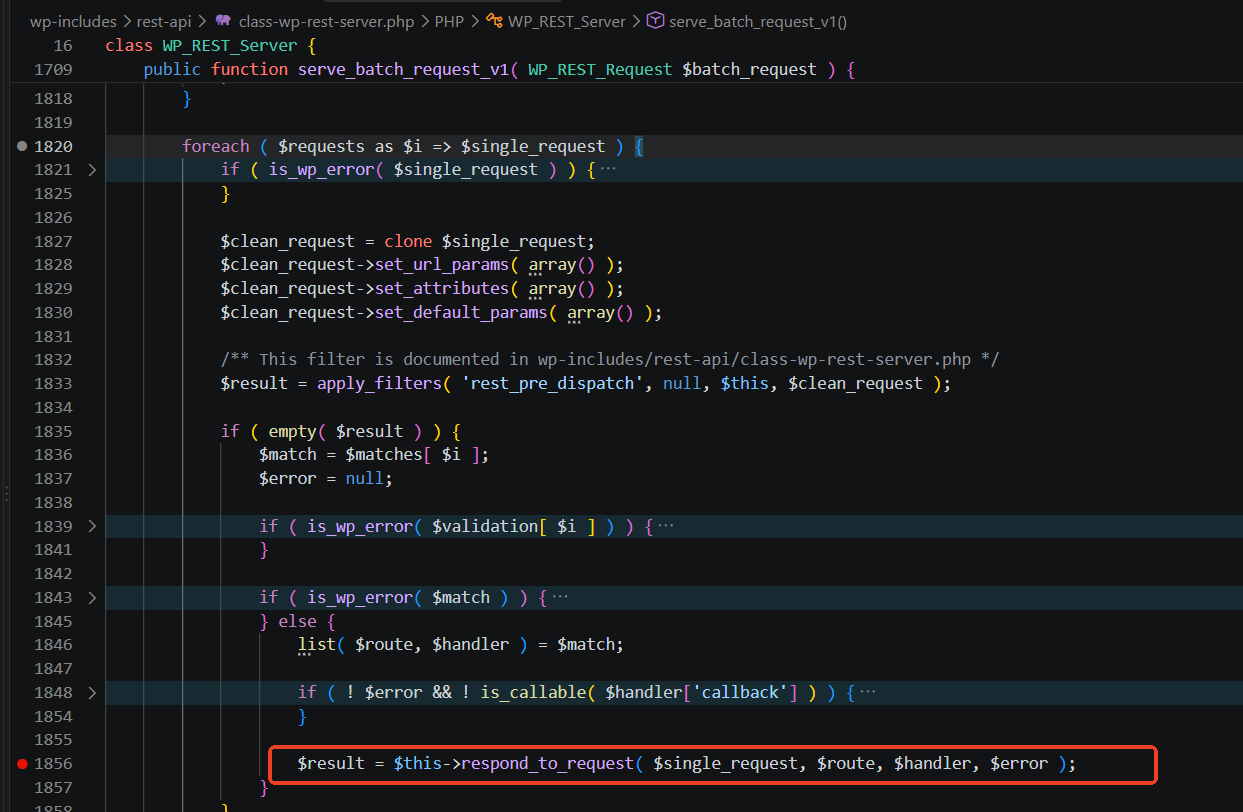1243x812 pixels.
Task: Click set_url_params method call
Action: (442, 265)
